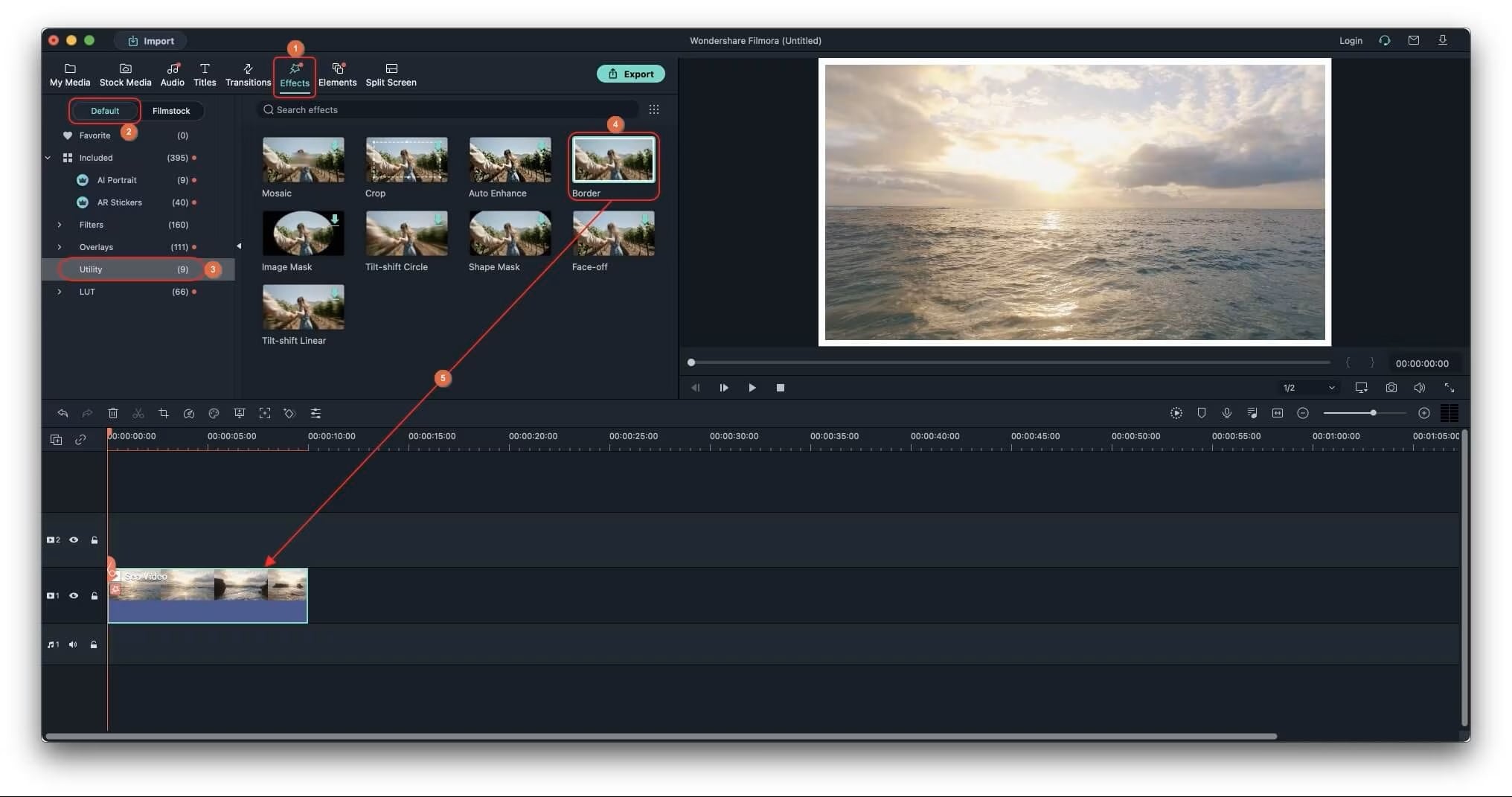1512x797 pixels.
Task: Select the Border effect thumbnail
Action: click(613, 160)
